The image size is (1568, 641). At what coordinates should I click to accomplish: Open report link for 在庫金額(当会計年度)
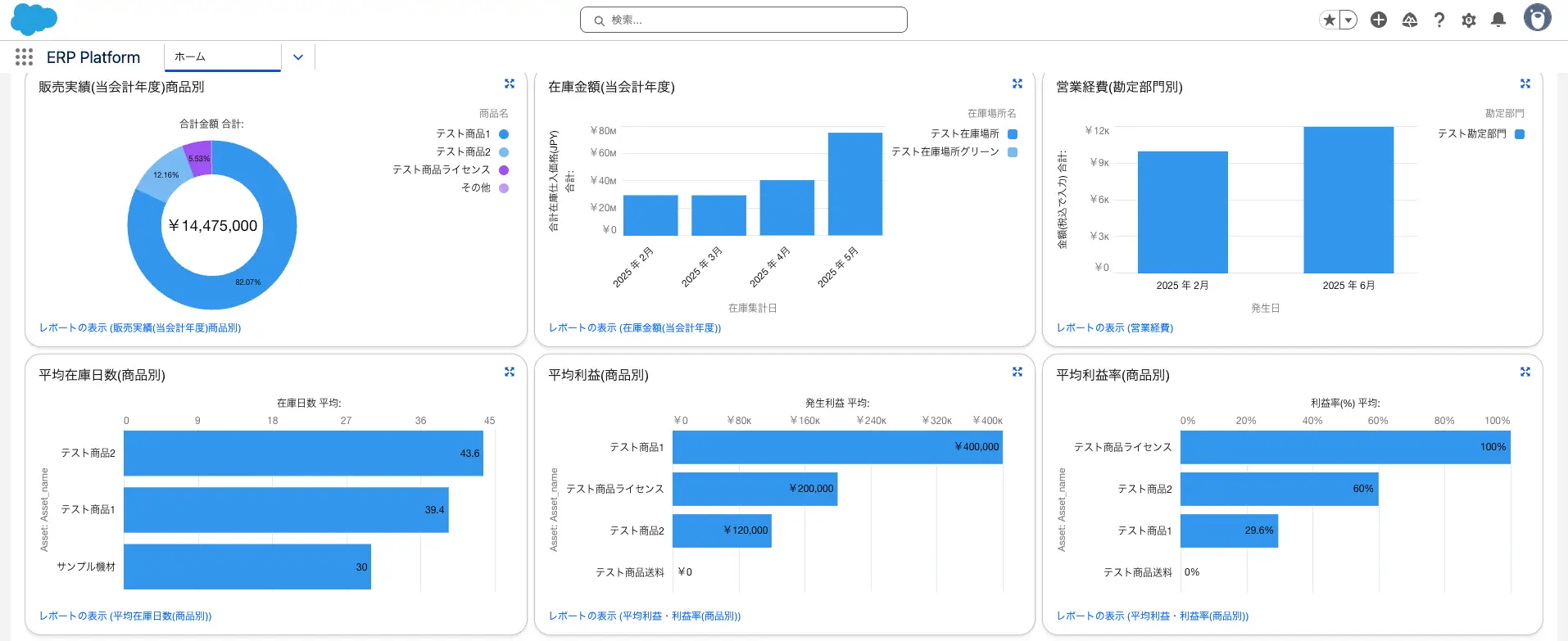[x=635, y=327]
